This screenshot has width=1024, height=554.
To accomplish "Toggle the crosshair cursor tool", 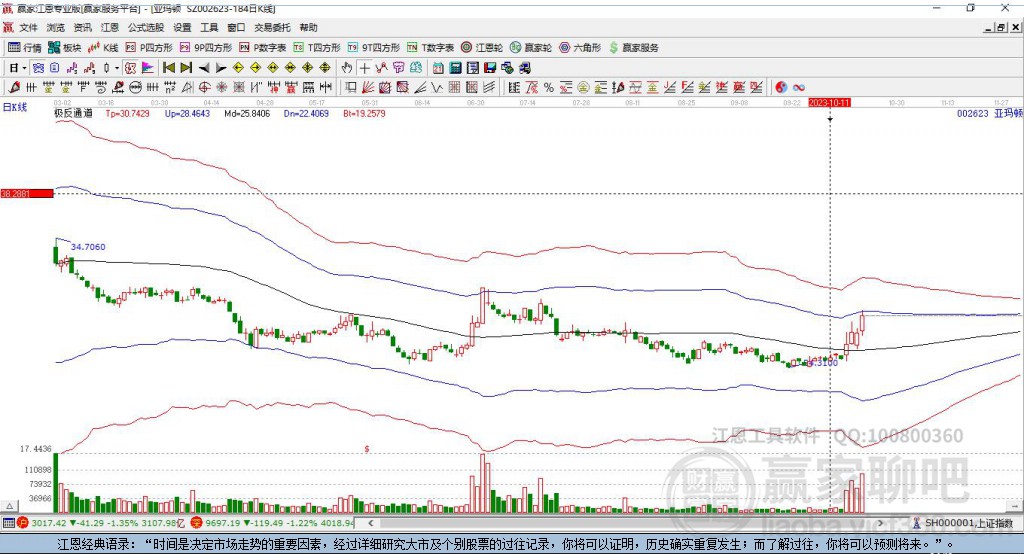I will coord(364,68).
